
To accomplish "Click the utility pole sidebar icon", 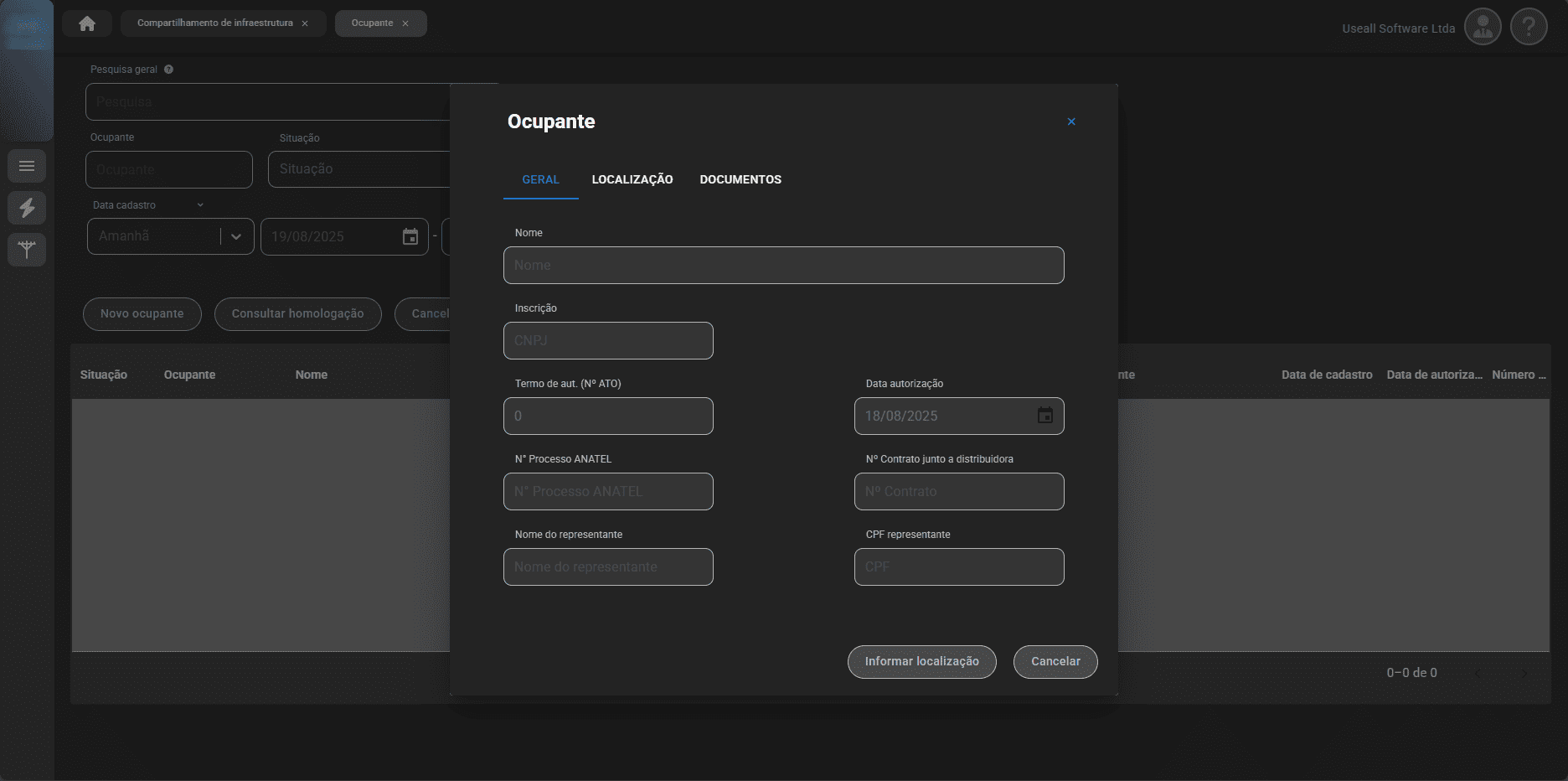I will [27, 250].
